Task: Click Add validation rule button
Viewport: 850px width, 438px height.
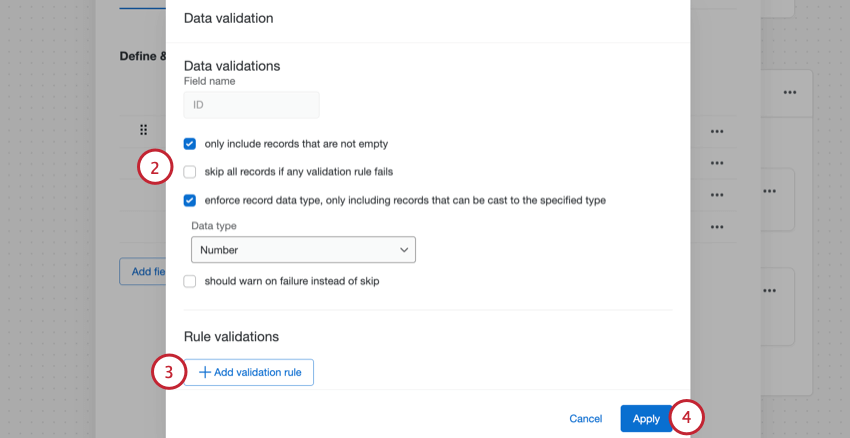Action: point(249,372)
